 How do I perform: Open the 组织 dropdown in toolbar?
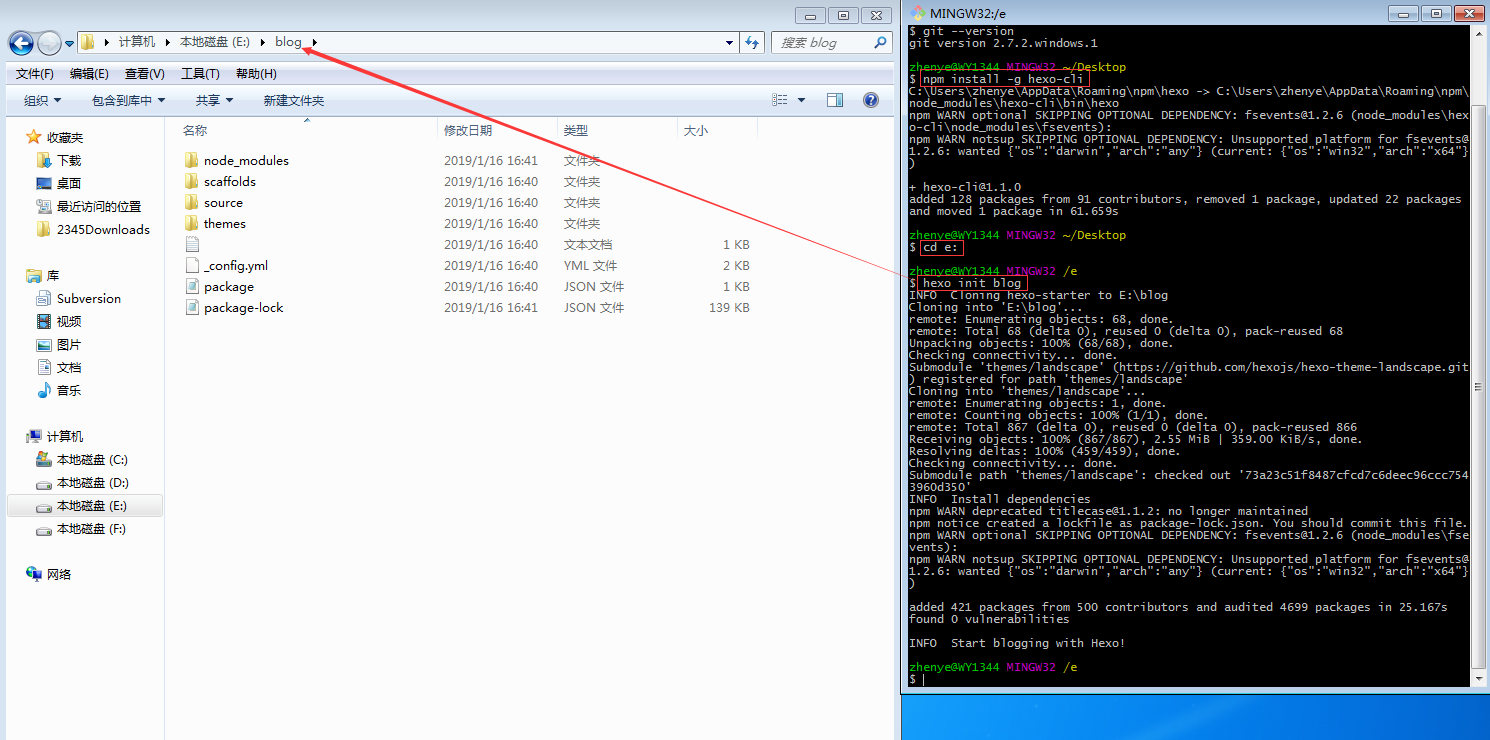pos(43,100)
